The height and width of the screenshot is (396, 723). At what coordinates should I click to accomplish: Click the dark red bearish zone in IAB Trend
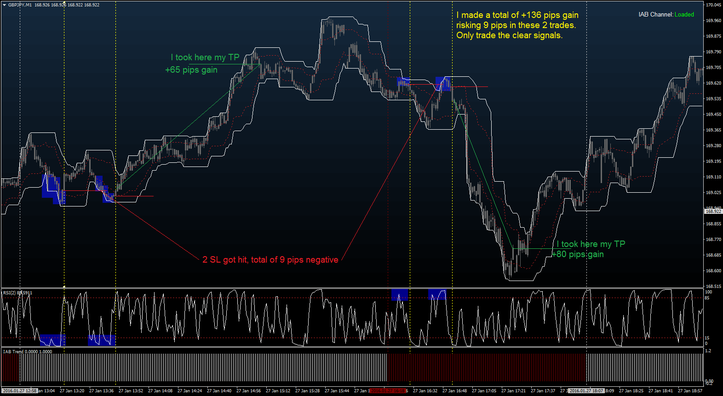coord(486,367)
